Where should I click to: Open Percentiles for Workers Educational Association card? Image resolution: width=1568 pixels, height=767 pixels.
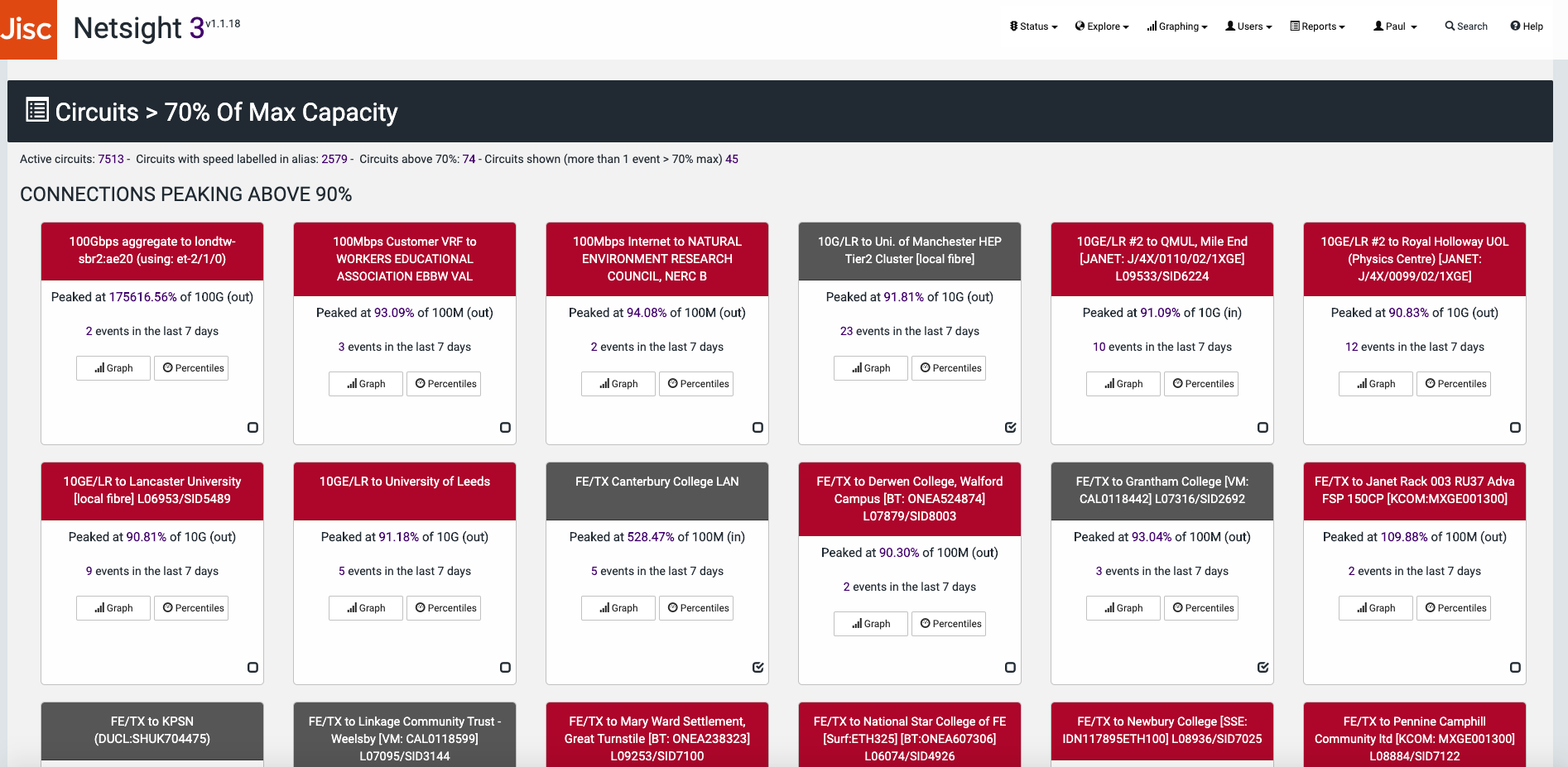click(x=444, y=384)
